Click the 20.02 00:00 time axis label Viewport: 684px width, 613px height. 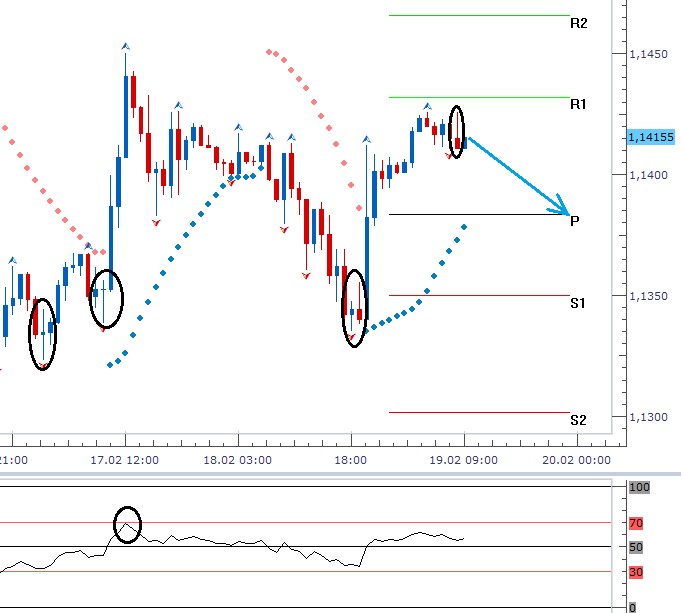coord(579,460)
